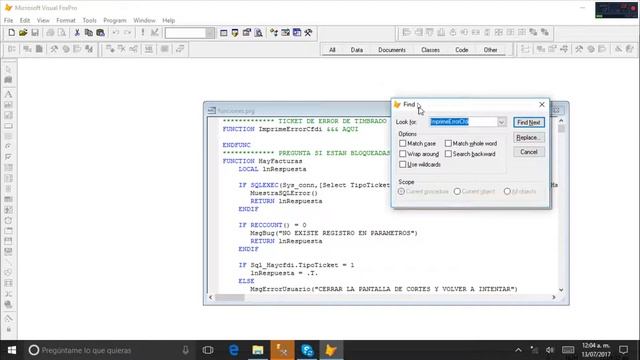The width and height of the screenshot is (640, 360).
Task: Open Microsoft Edge from the taskbar
Action: click(x=233, y=350)
